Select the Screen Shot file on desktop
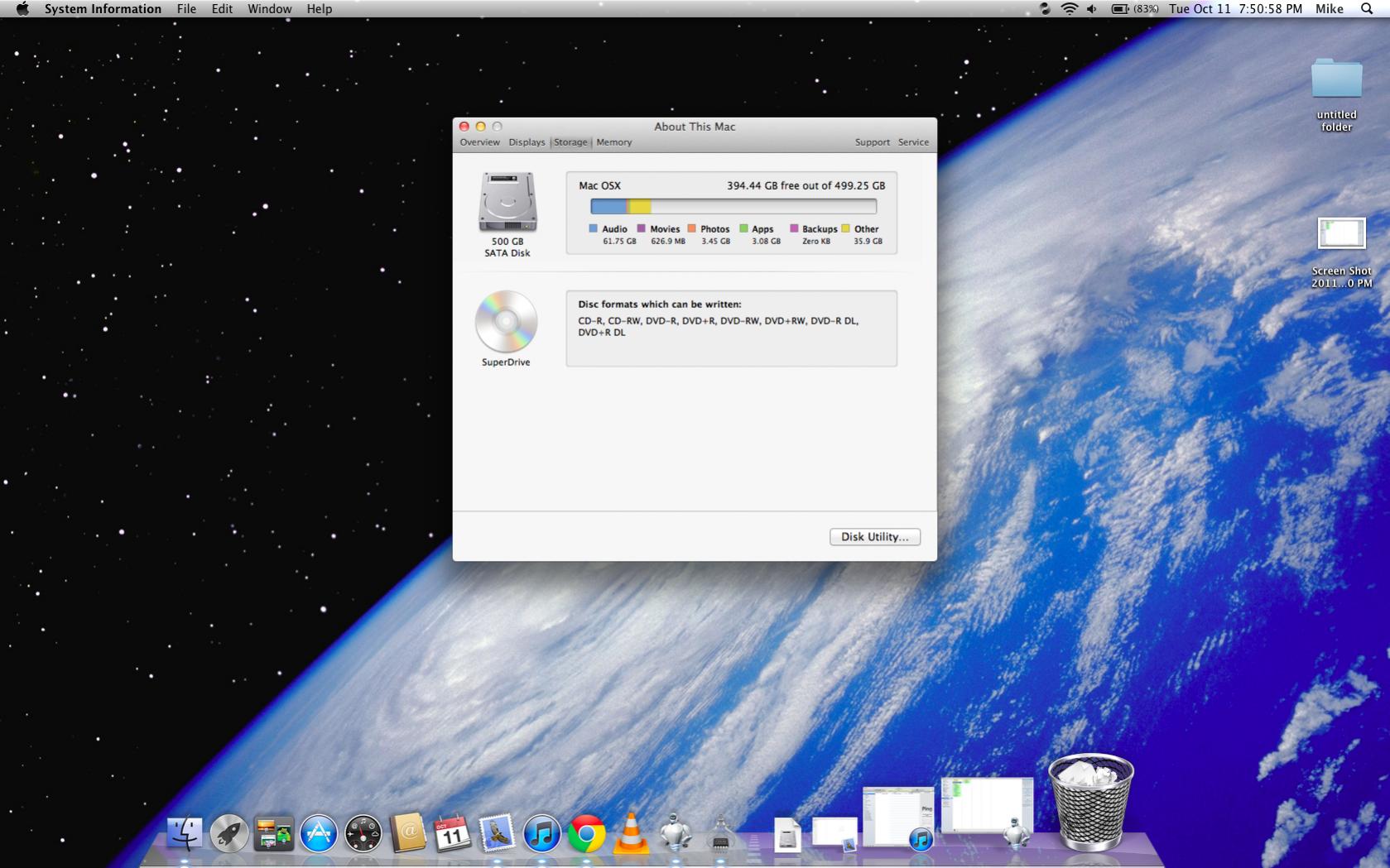This screenshot has width=1390, height=868. [1341, 233]
